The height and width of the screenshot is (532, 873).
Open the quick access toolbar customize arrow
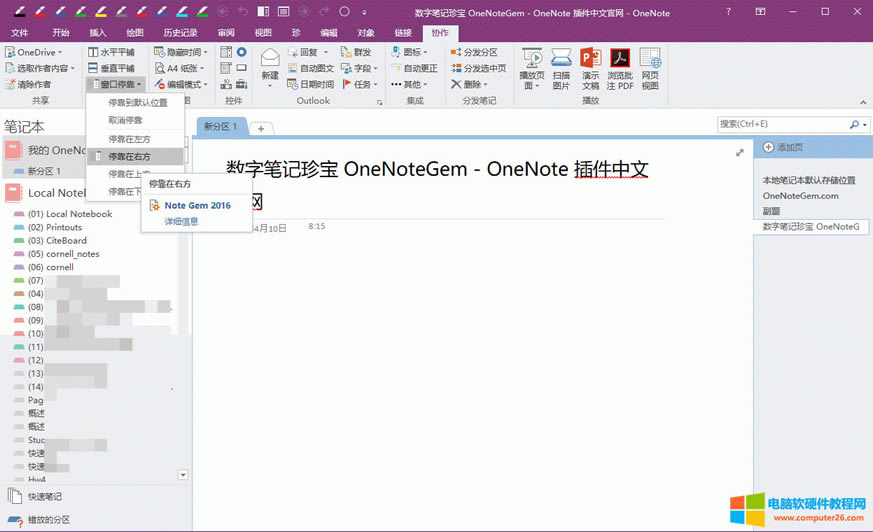[x=364, y=12]
